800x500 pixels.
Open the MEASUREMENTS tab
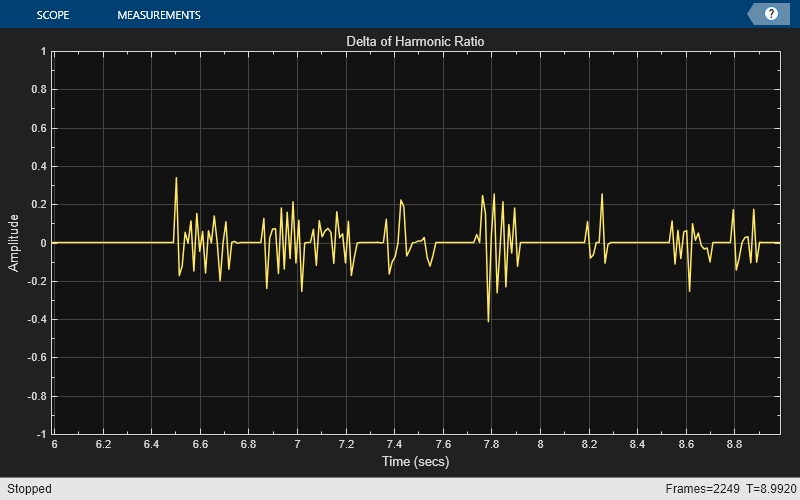pos(159,15)
